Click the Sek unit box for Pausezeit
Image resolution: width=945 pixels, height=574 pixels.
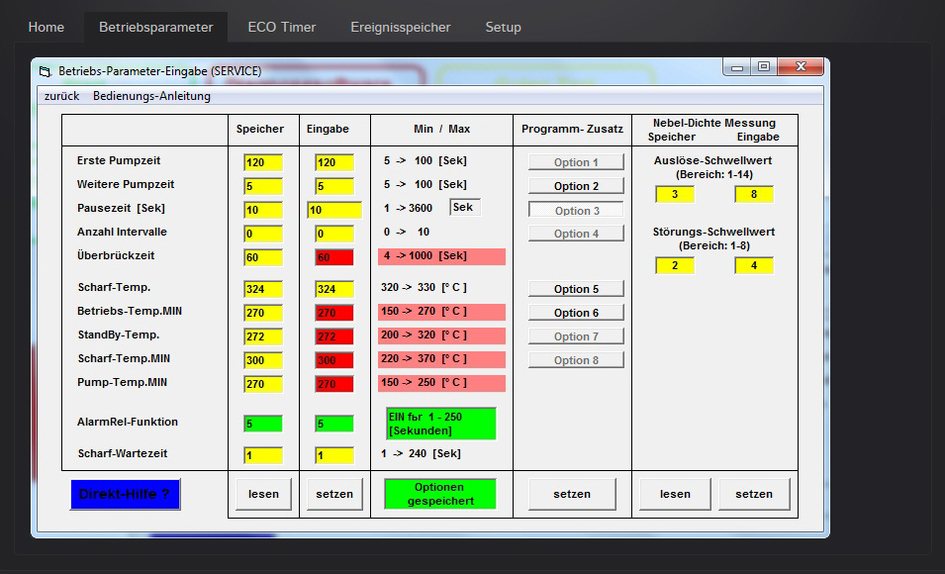(x=465, y=207)
